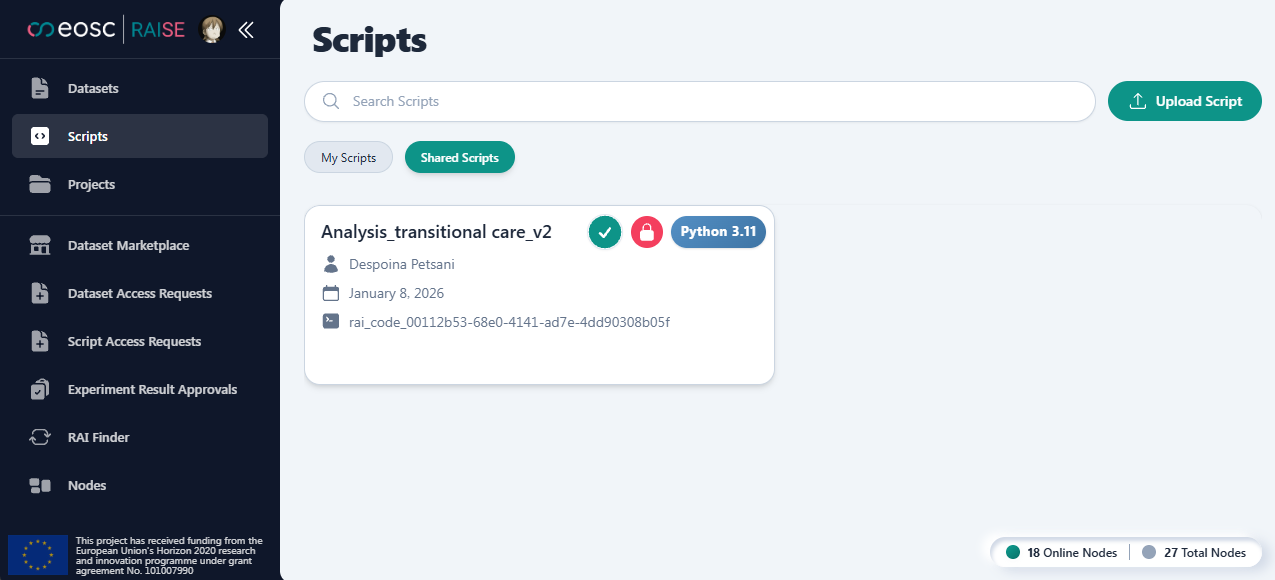
Task: Click the Dataset Marketplace storefront icon
Action: click(41, 245)
